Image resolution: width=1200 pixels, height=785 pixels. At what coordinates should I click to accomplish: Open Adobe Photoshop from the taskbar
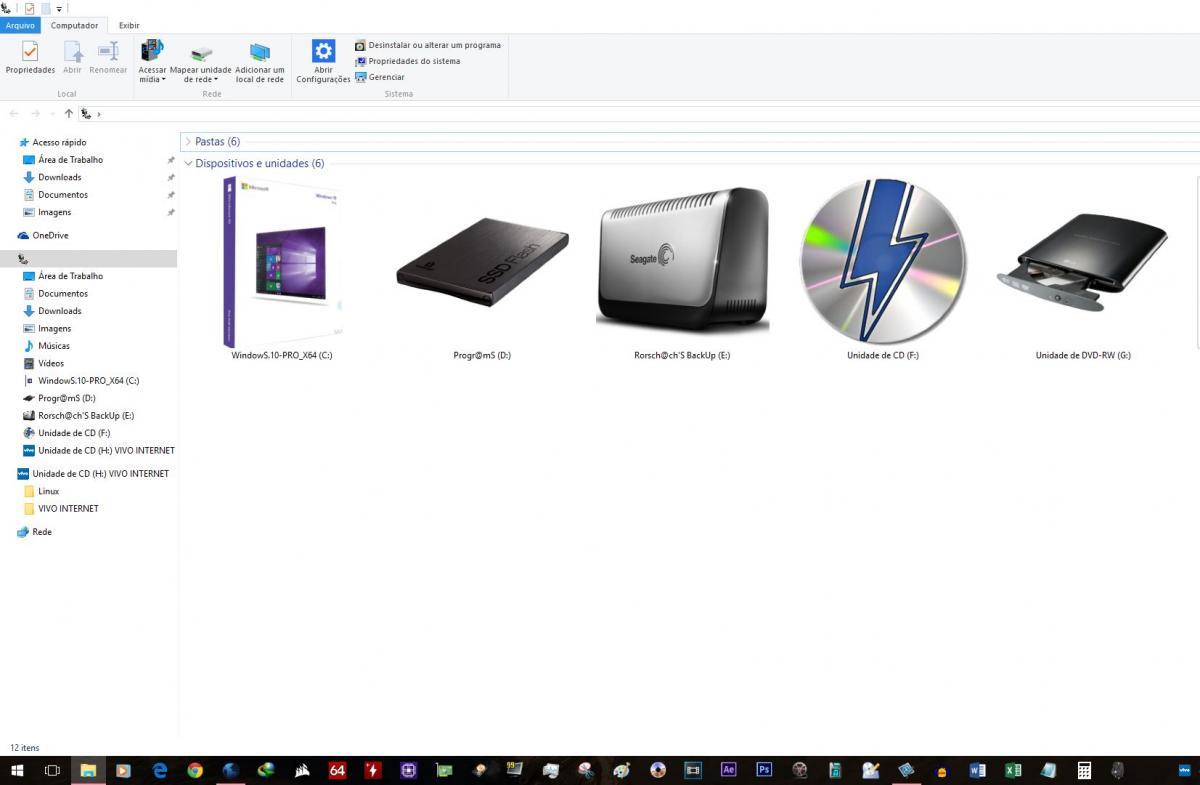[764, 770]
